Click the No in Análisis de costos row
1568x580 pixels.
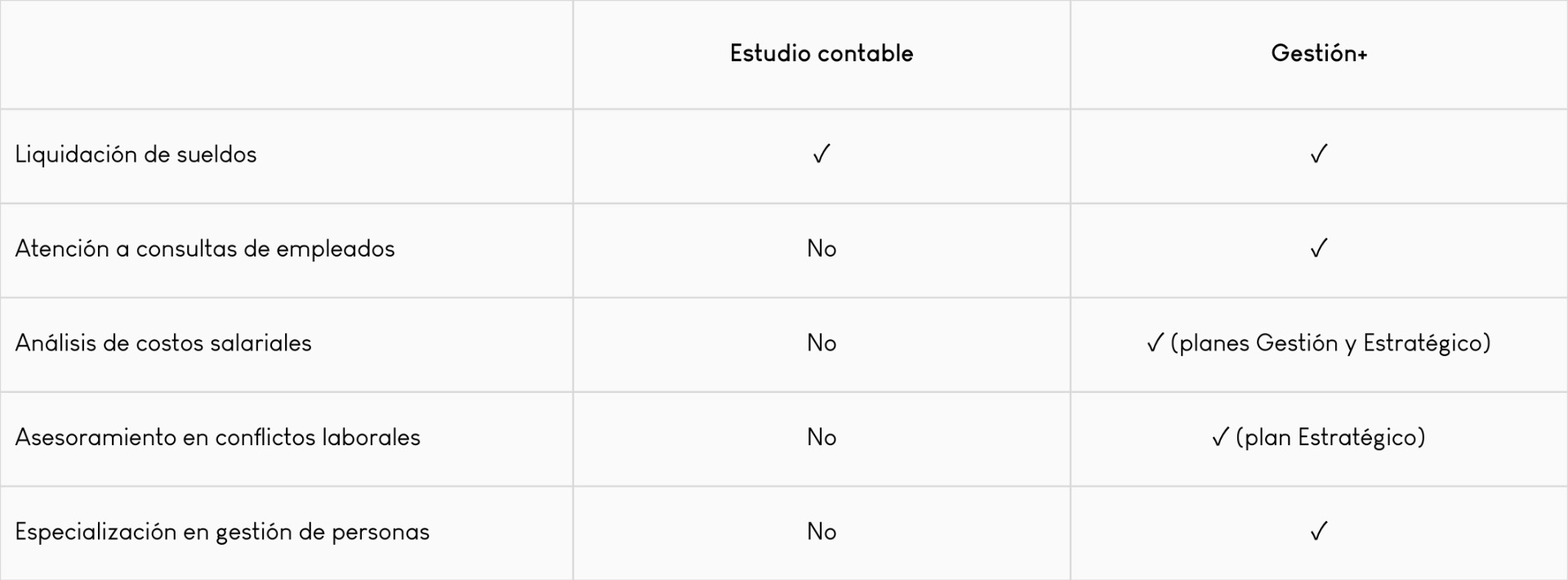coord(821,343)
